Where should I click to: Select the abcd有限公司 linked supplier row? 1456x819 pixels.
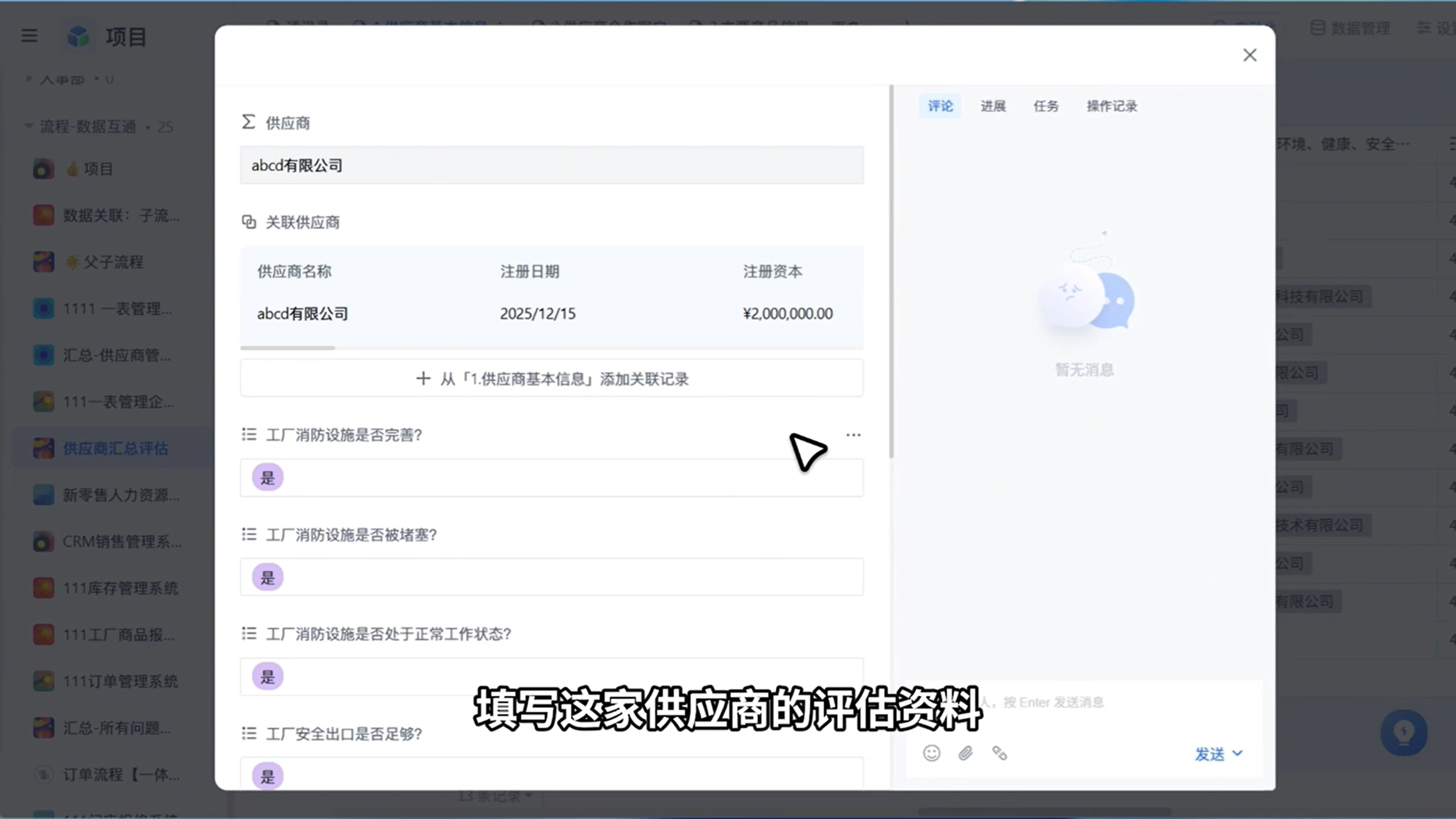point(551,314)
